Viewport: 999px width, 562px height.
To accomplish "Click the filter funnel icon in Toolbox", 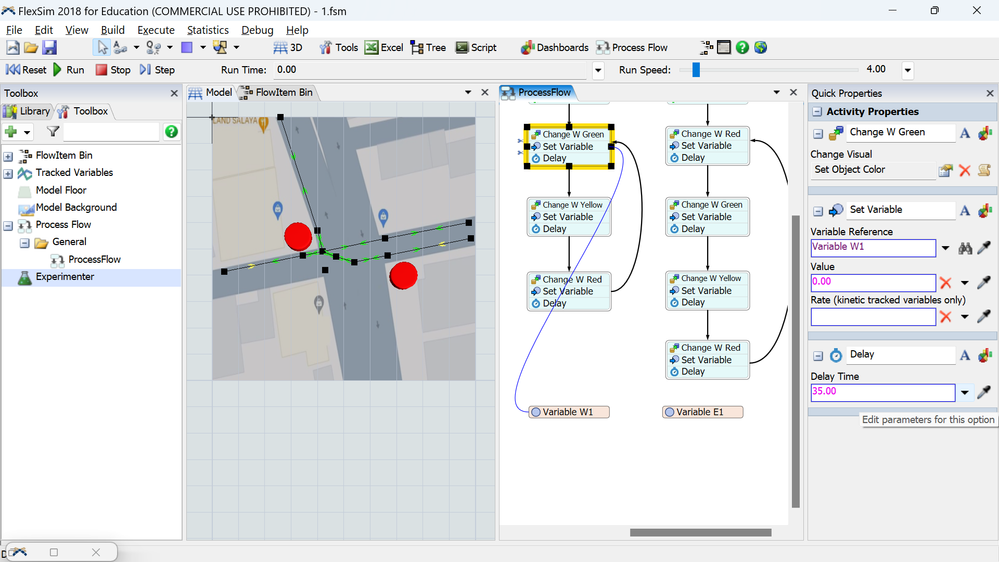I will 53,132.
